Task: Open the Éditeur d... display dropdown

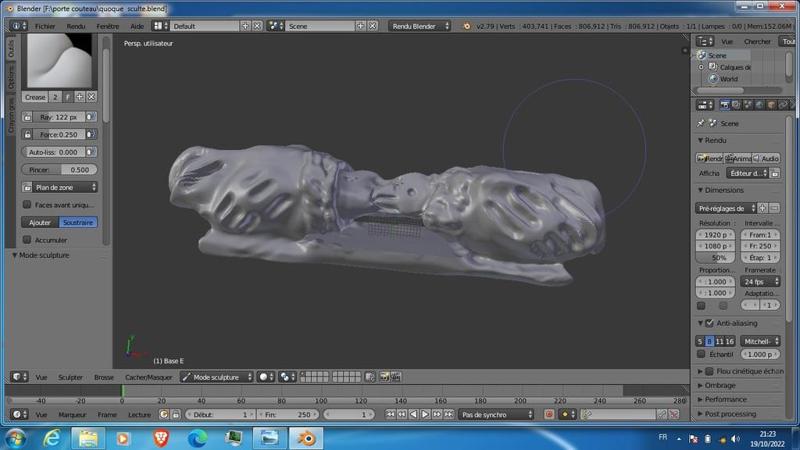Action: (748, 173)
